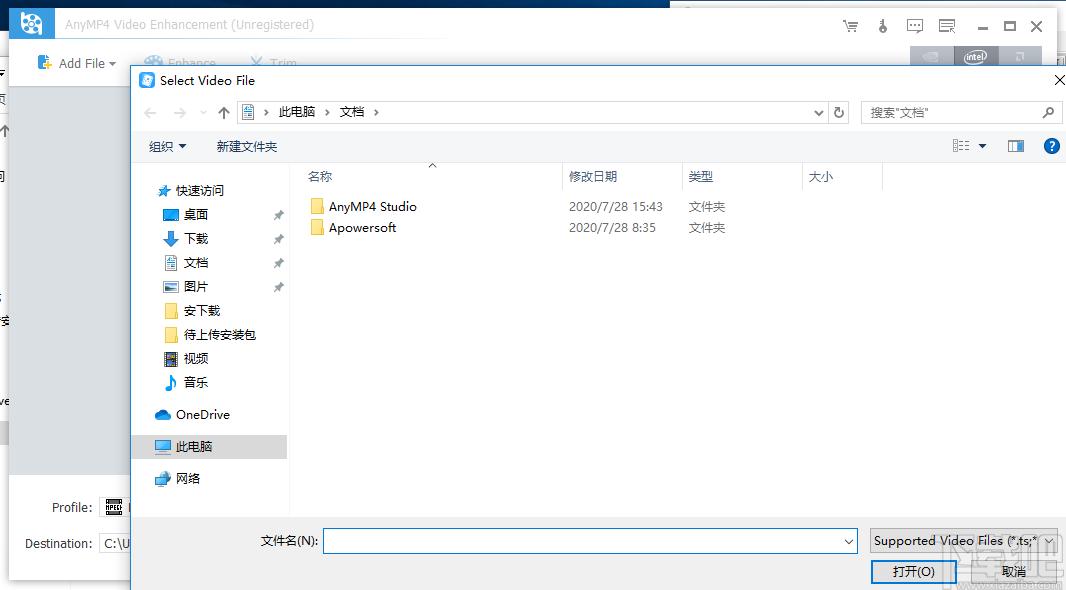
Task: Open the view mode options dropdown
Action: click(x=982, y=146)
